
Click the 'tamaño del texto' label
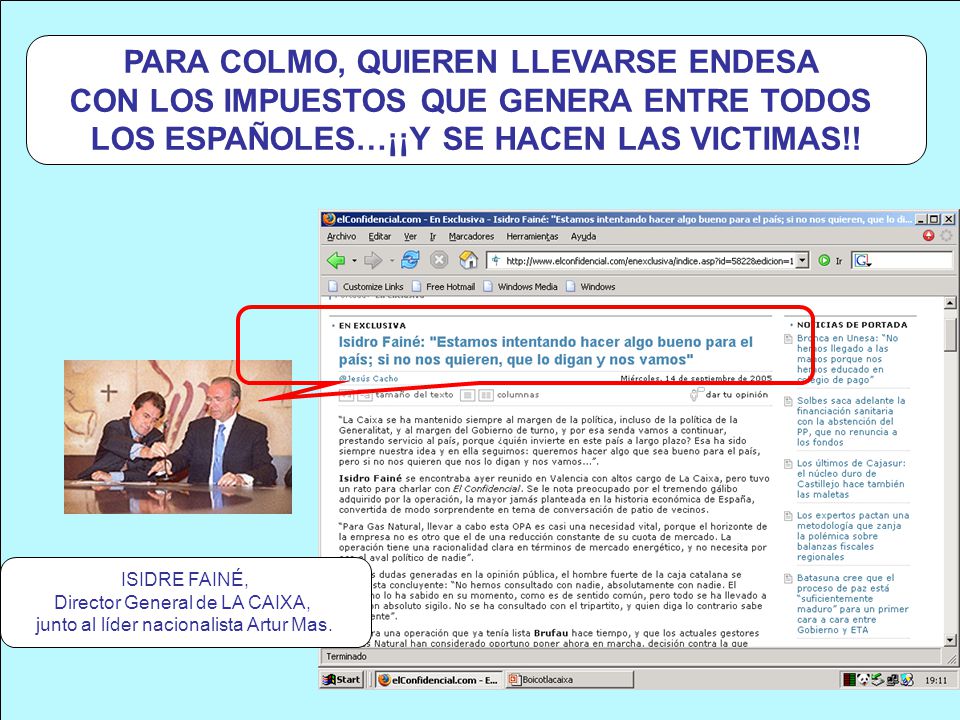[x=414, y=395]
